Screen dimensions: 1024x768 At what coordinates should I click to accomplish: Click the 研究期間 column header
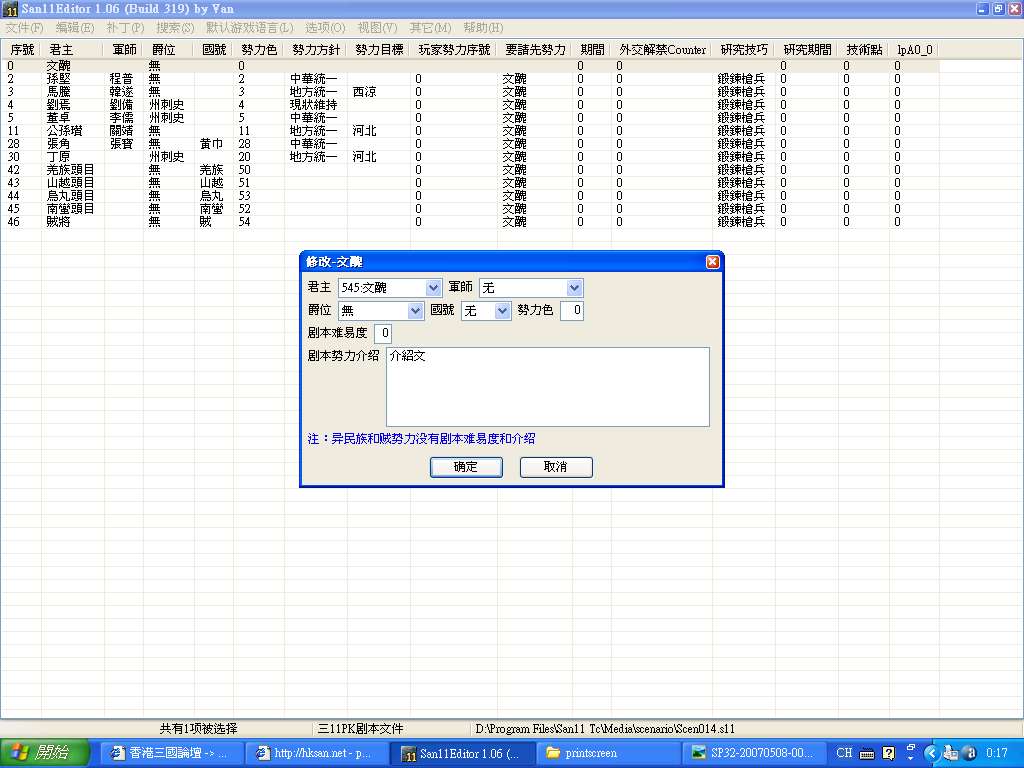pyautogui.click(x=807, y=50)
